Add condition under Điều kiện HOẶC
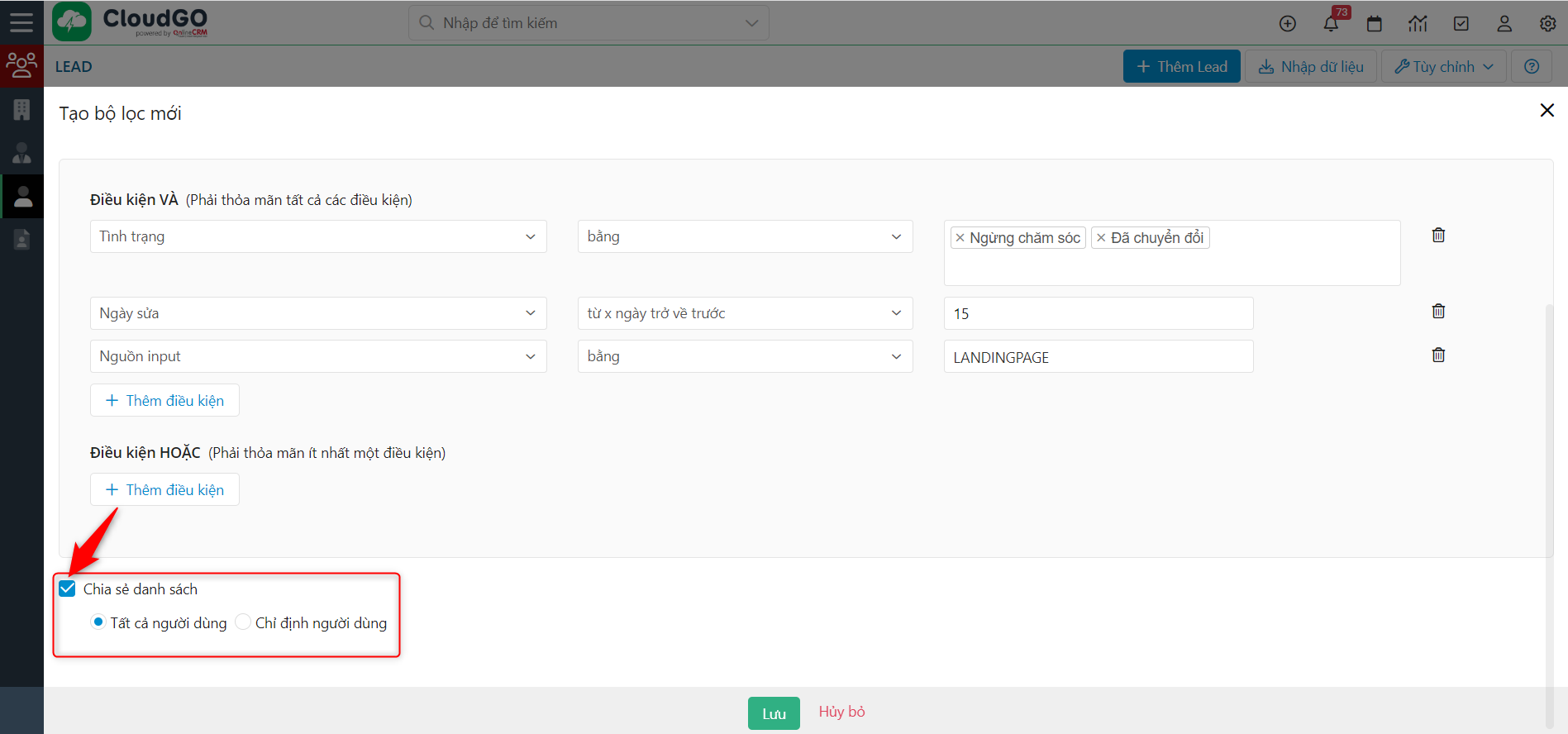Screen dimensions: 1568x734 pos(164,489)
